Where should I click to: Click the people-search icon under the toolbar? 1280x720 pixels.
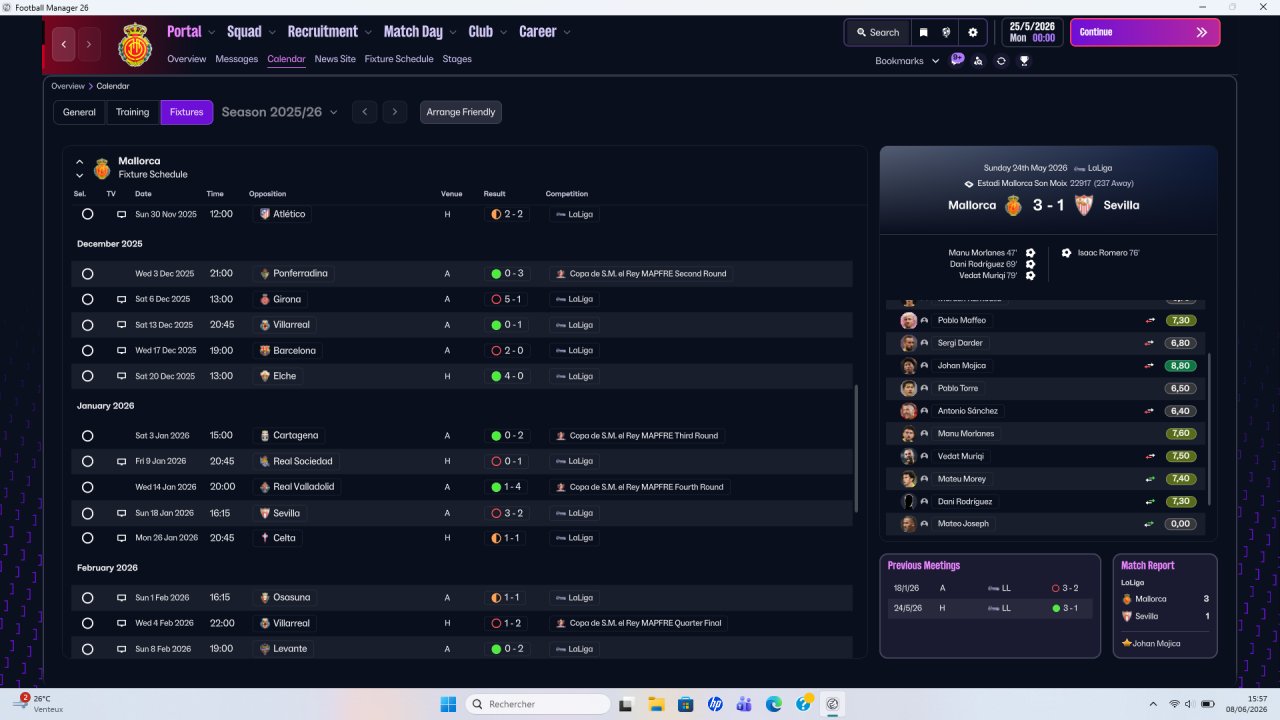(x=978, y=61)
